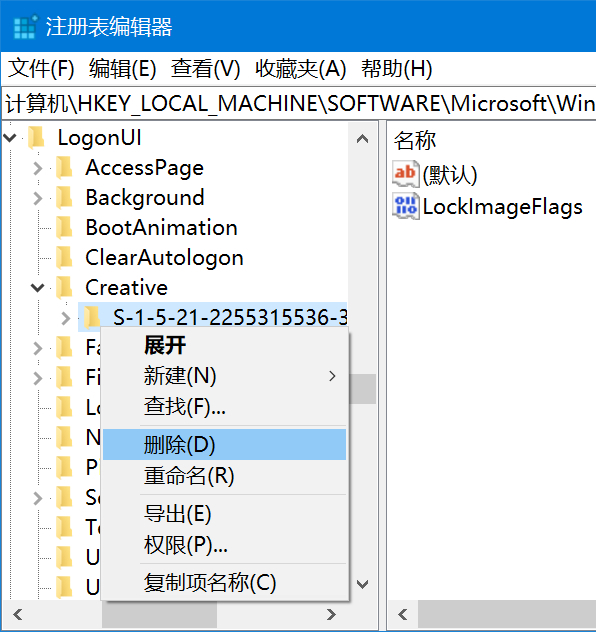The height and width of the screenshot is (632, 596).
Task: Click the 名称 column header
Action: (415, 140)
